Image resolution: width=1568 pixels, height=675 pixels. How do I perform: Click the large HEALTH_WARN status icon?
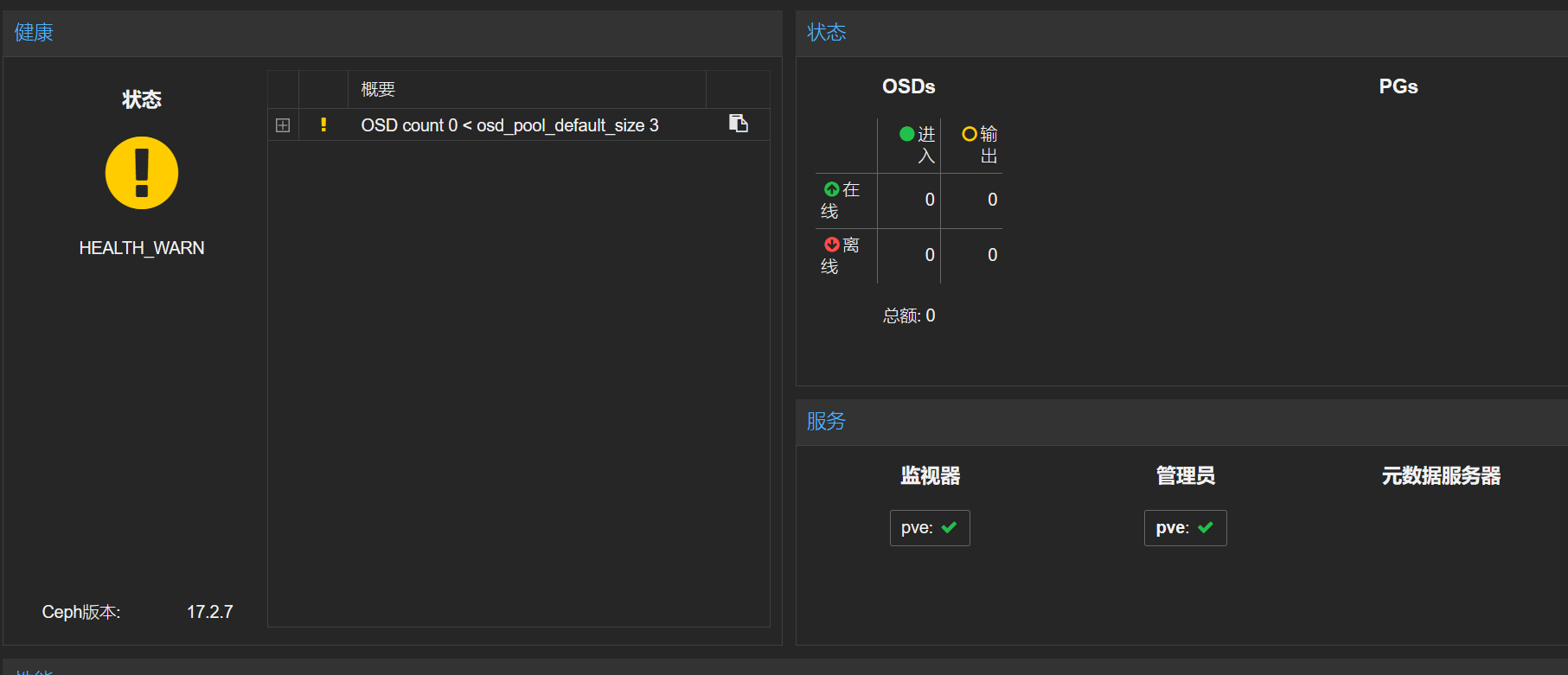(x=142, y=173)
